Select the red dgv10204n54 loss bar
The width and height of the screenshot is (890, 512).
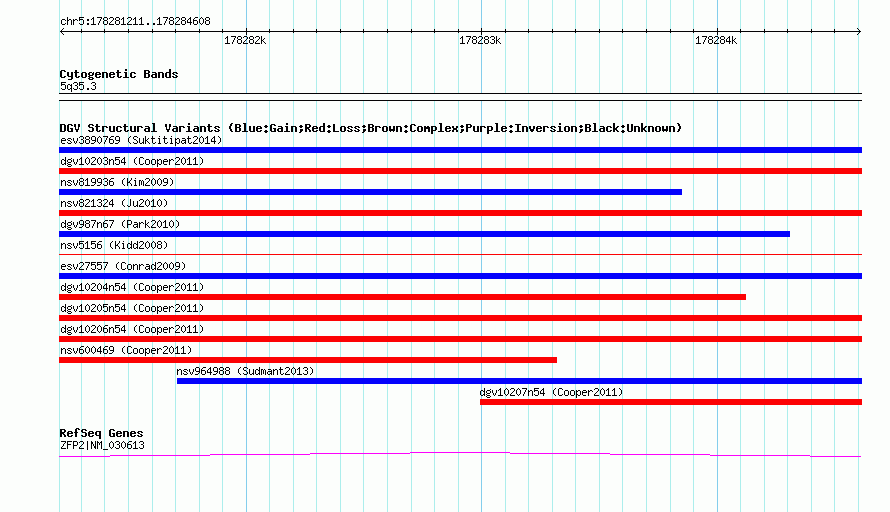(x=402, y=297)
